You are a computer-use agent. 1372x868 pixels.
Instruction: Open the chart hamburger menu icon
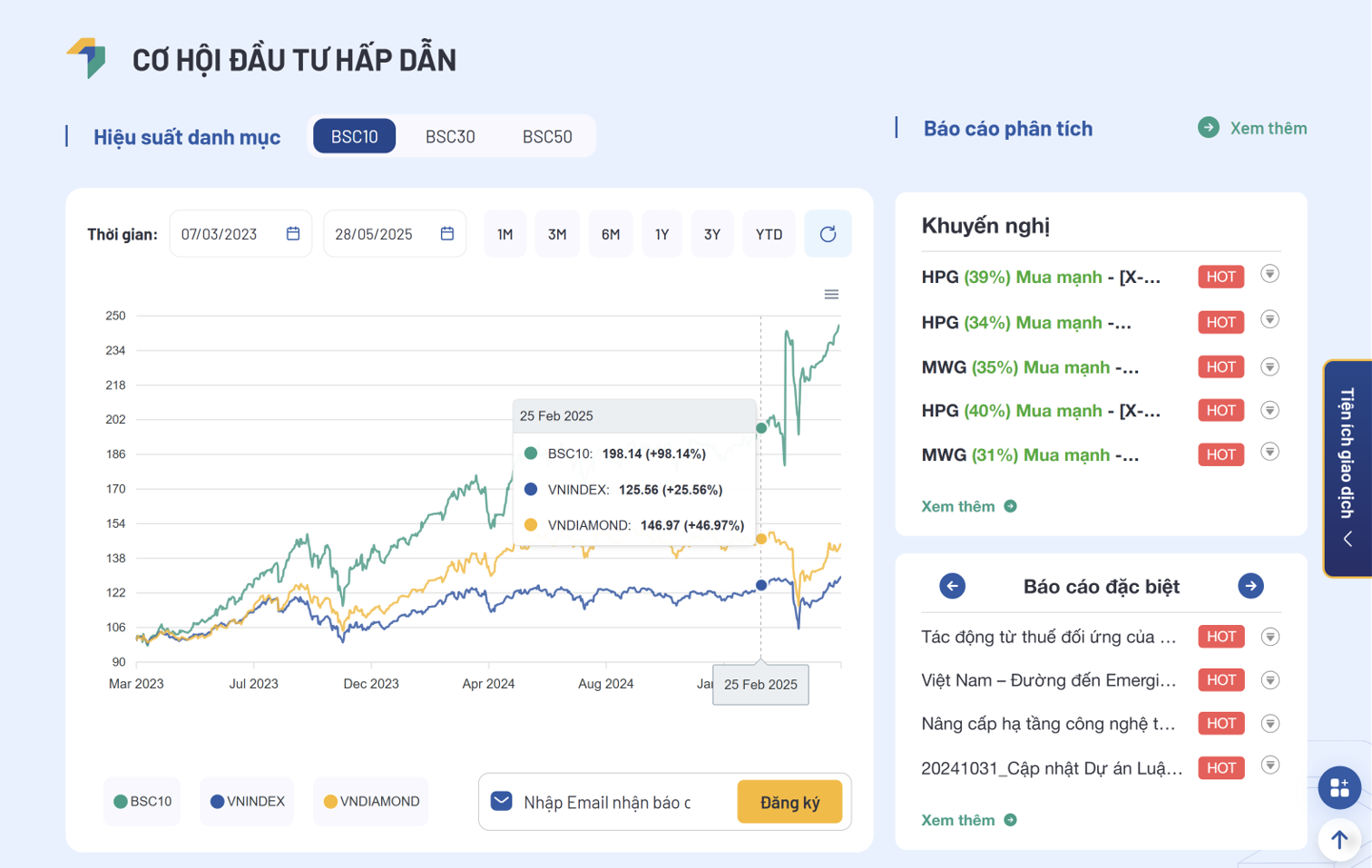pos(831,295)
